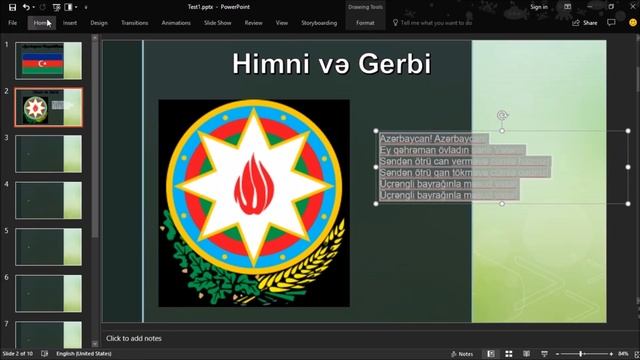The width and height of the screenshot is (640, 360).
Task: Switch to Slide Sorter view icon
Action: (509, 354)
